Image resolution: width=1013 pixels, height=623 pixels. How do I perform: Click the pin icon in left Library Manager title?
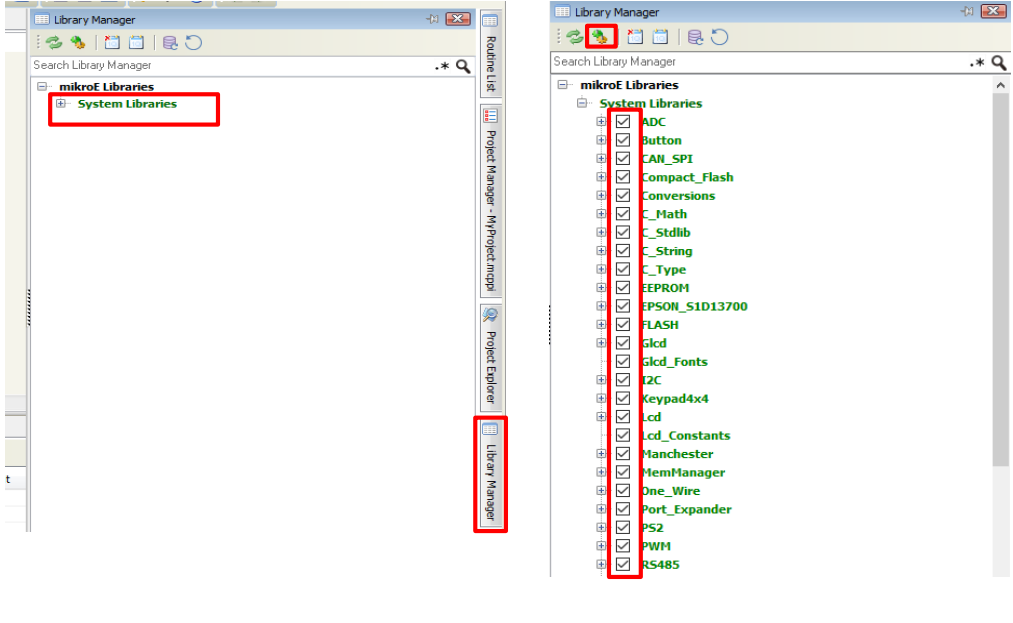point(431,19)
